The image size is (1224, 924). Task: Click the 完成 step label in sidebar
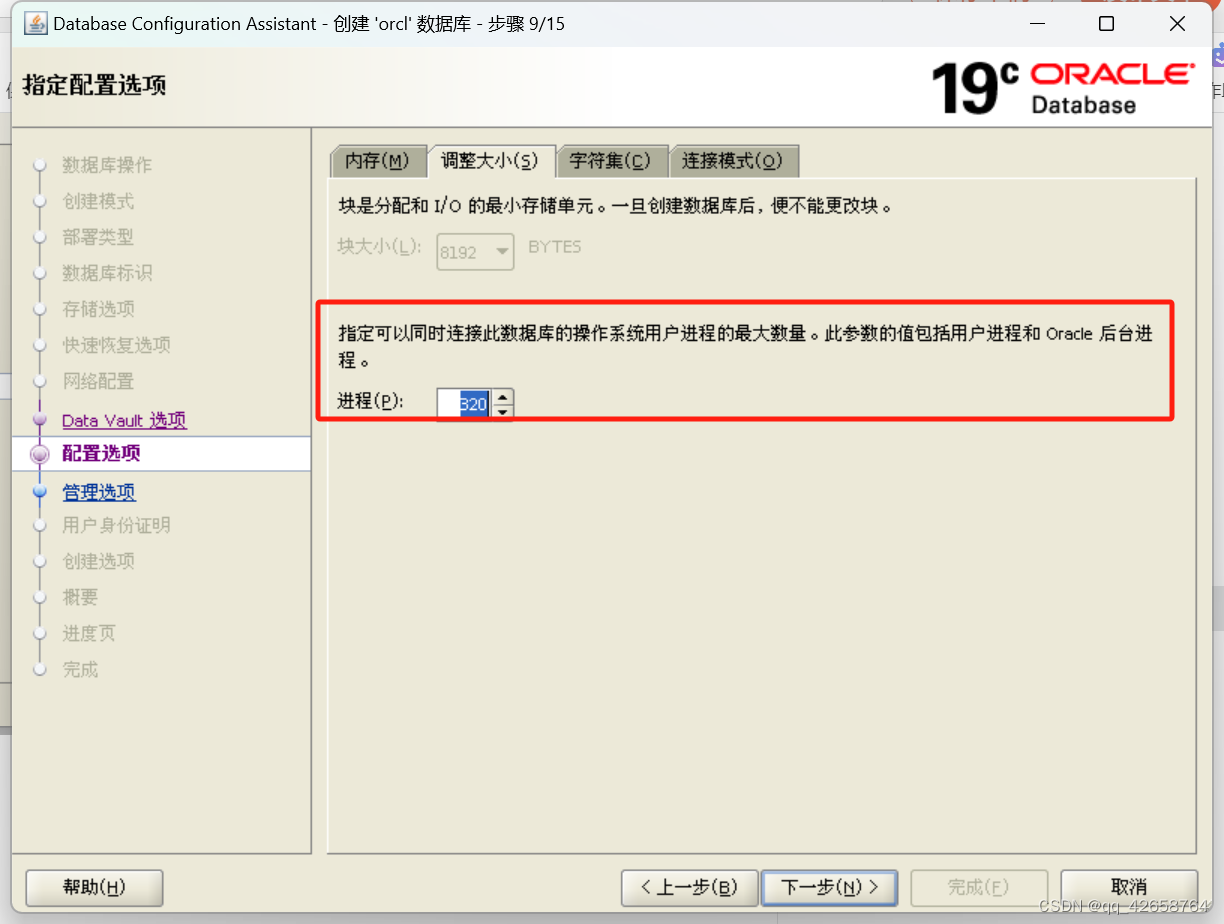click(80, 669)
